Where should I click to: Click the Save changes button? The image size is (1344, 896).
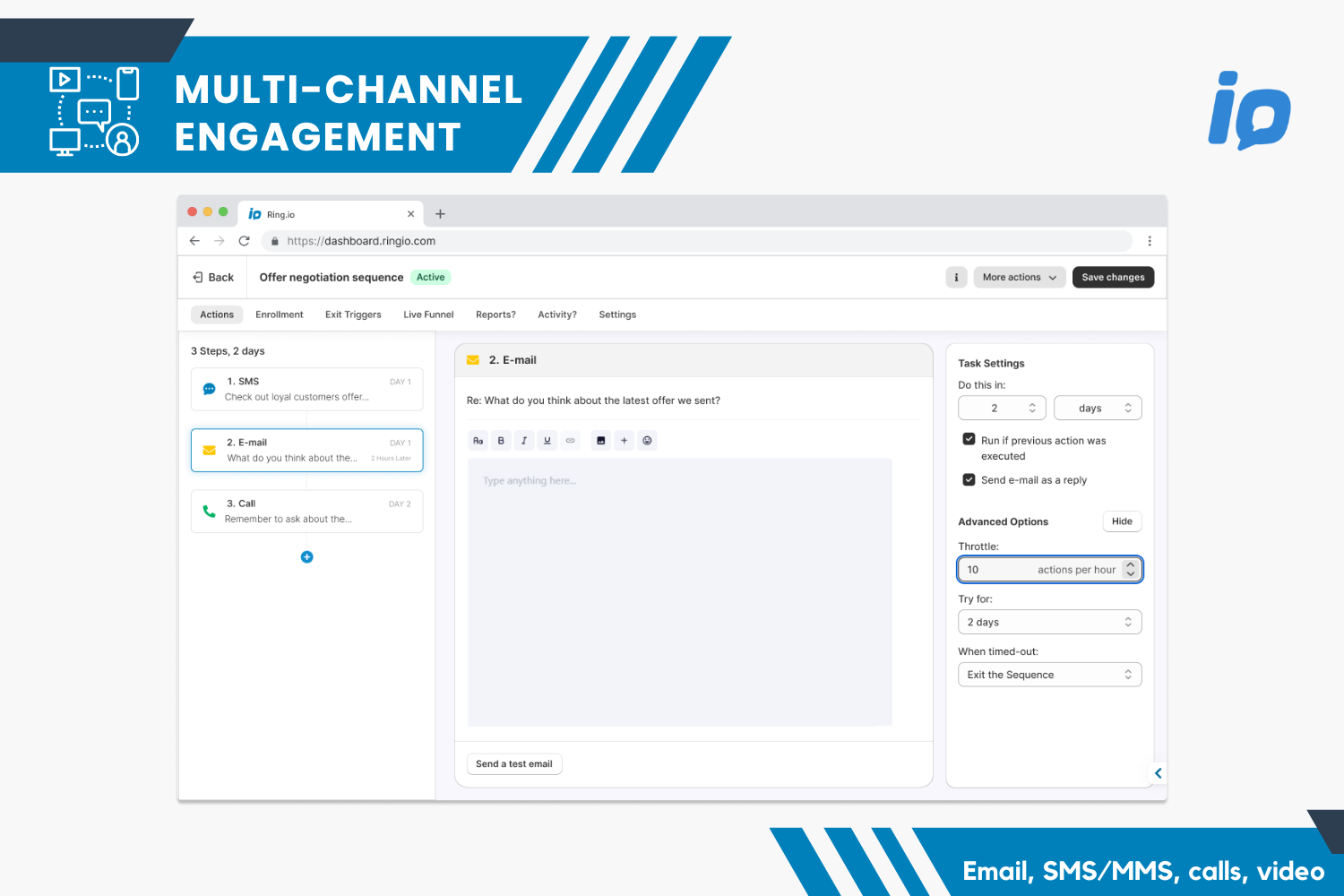(1113, 278)
